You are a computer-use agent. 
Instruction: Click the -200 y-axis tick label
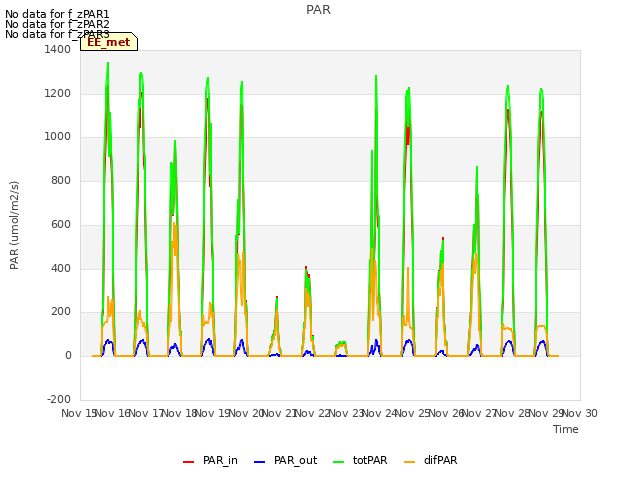click(59, 399)
